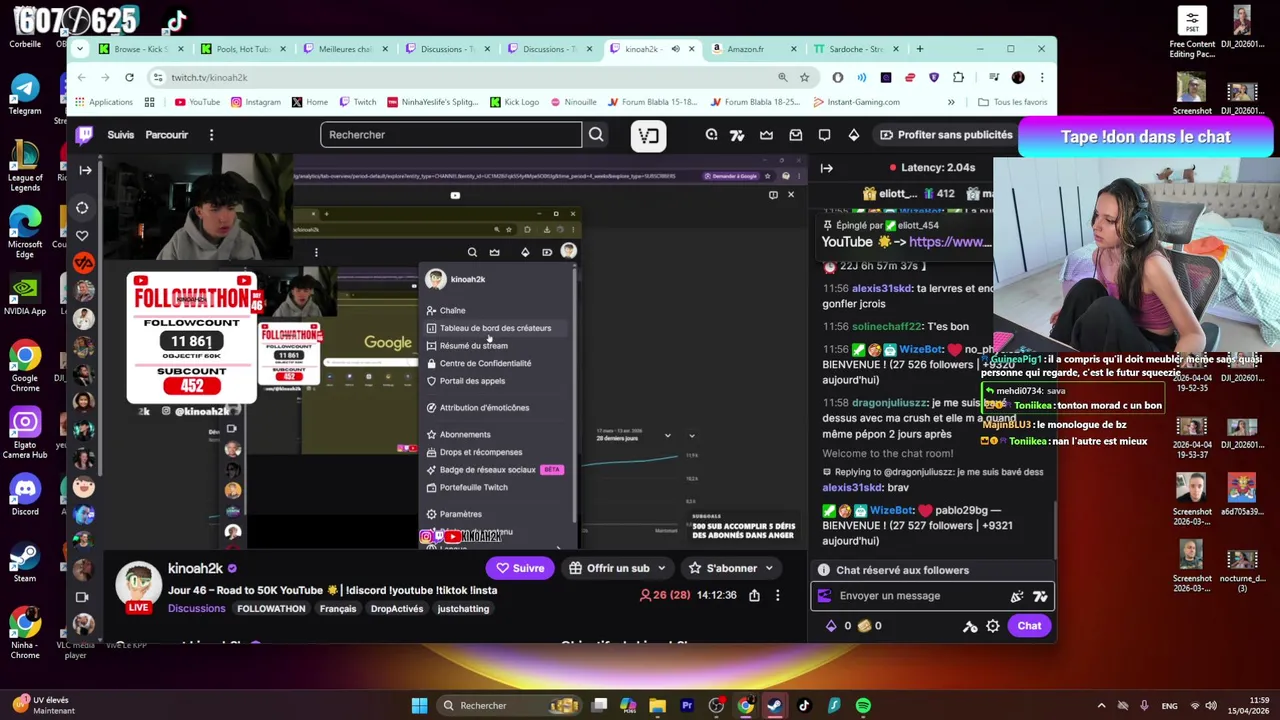Viewport: 1280px width, 720px height.
Task: Mute the kinoah2k tab audio icon
Action: pos(675,49)
